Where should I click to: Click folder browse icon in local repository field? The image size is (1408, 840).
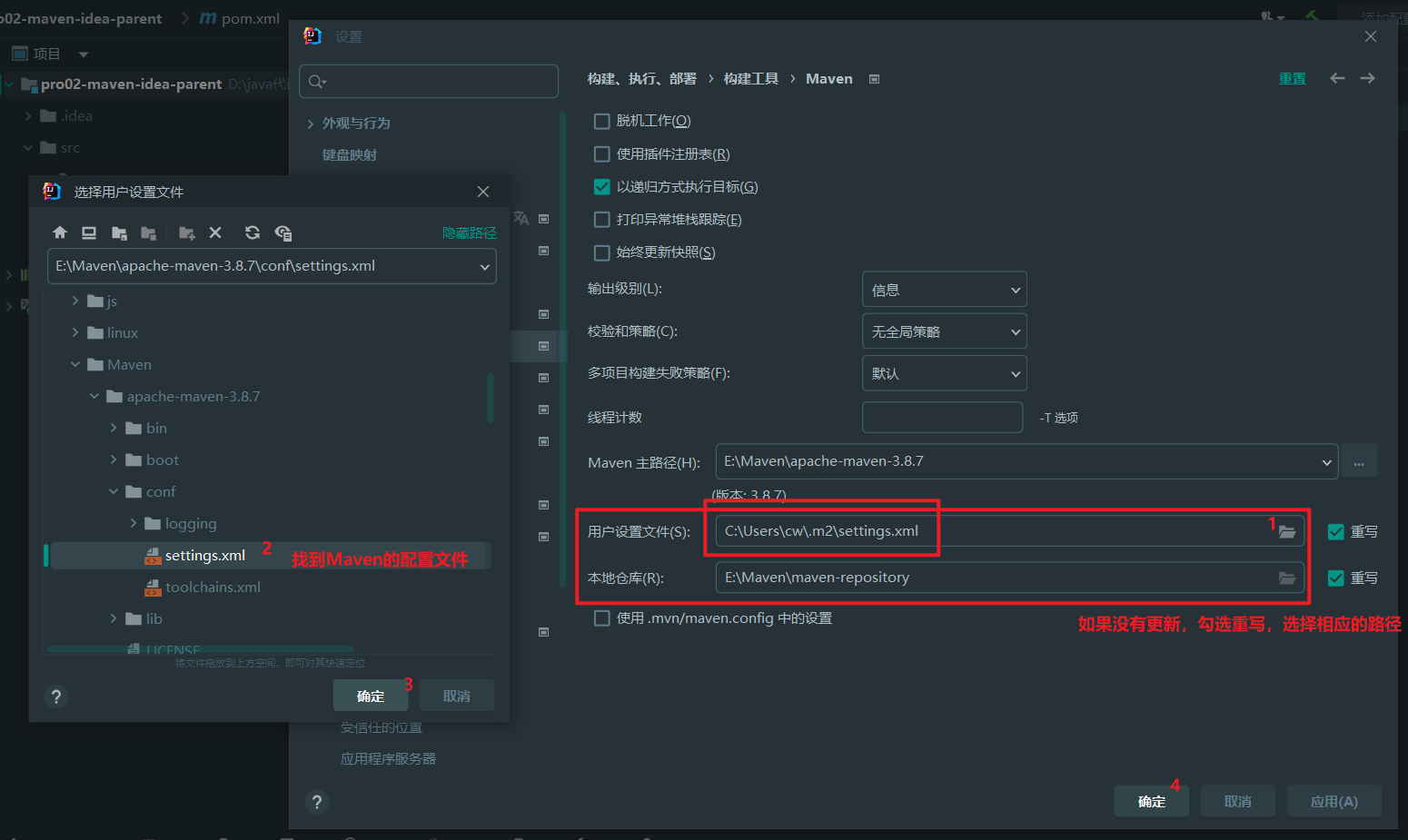[1287, 578]
